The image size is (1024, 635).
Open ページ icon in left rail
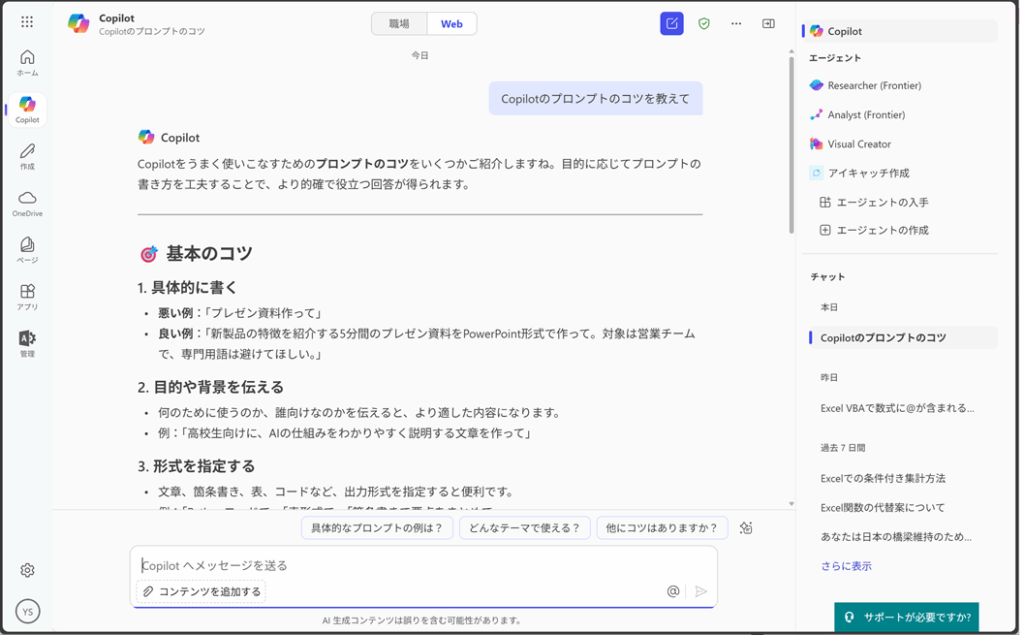point(27,250)
